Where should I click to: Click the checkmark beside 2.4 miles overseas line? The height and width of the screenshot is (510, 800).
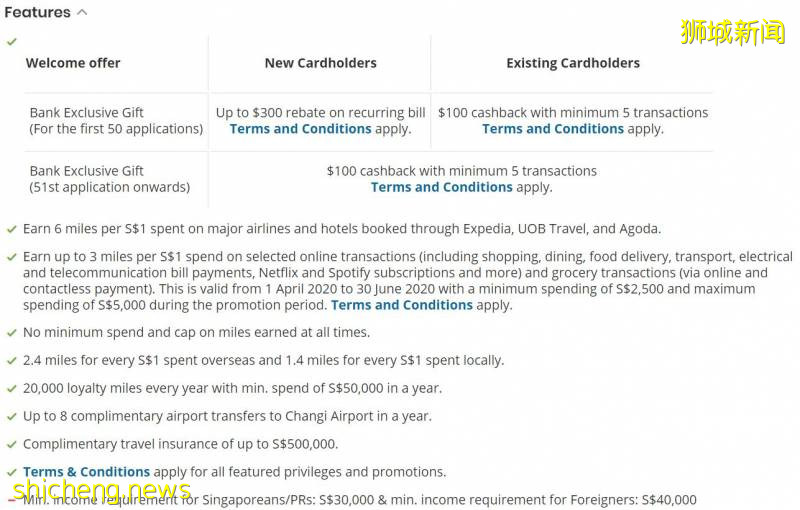[11, 360]
